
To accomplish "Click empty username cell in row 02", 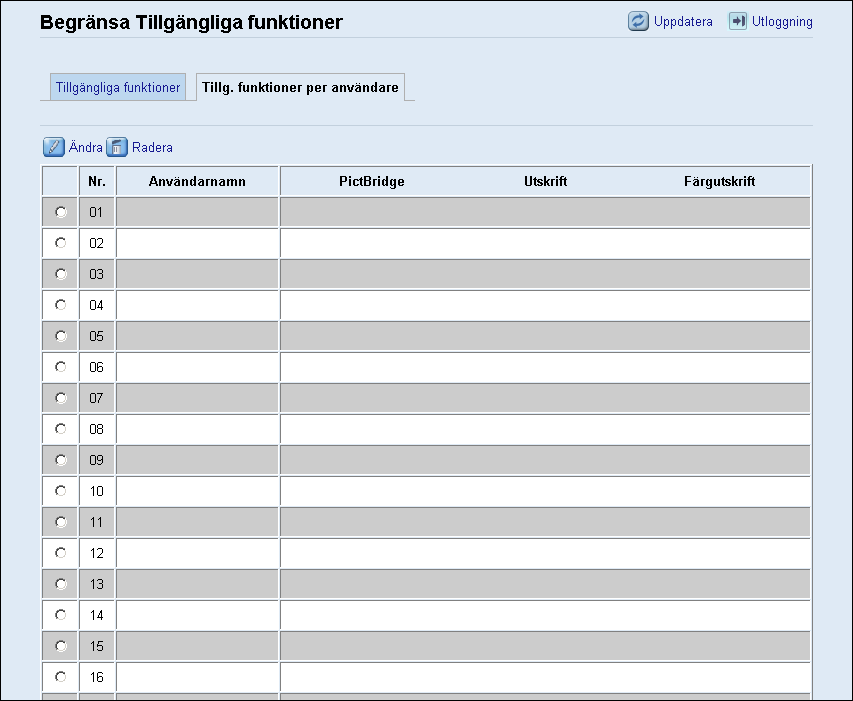I will (x=197, y=243).
